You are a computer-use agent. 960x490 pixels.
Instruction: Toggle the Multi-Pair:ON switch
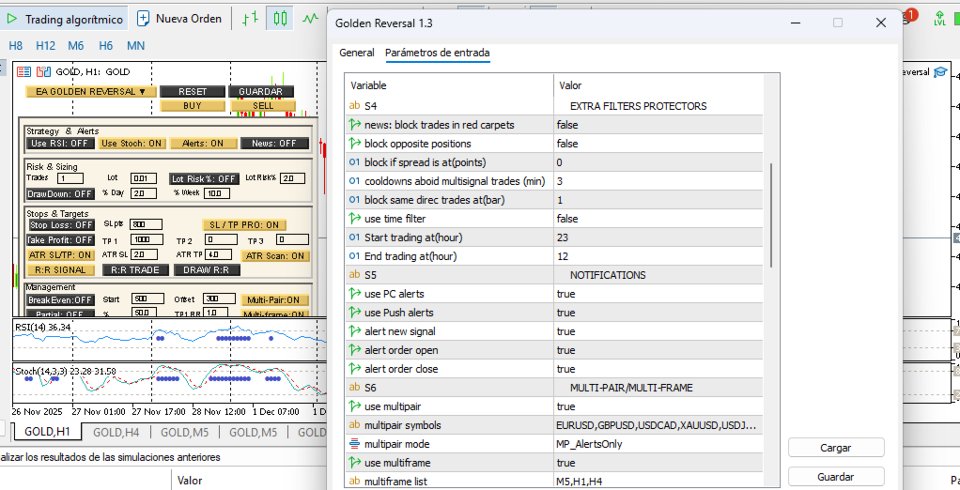275,300
